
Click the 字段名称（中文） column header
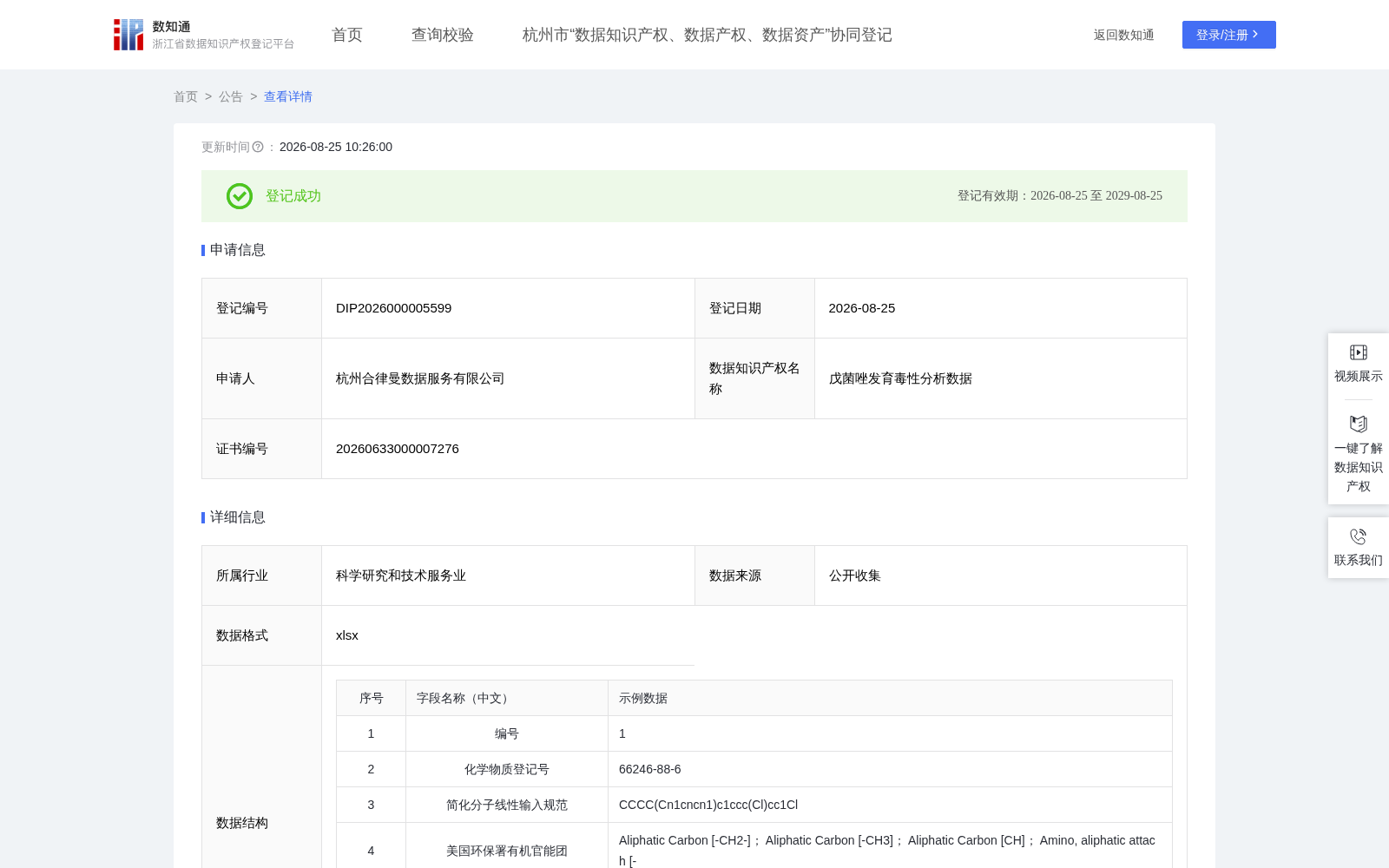(507, 698)
